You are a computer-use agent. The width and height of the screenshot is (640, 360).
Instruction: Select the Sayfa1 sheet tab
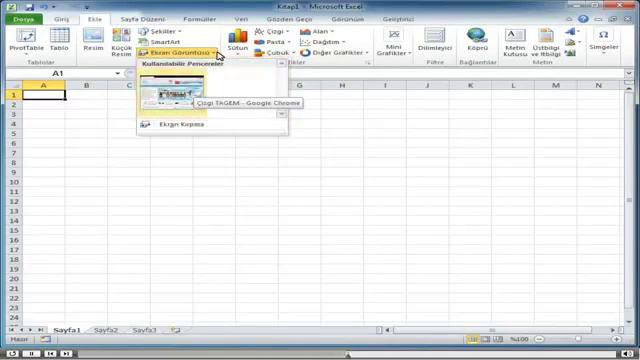pos(67,330)
